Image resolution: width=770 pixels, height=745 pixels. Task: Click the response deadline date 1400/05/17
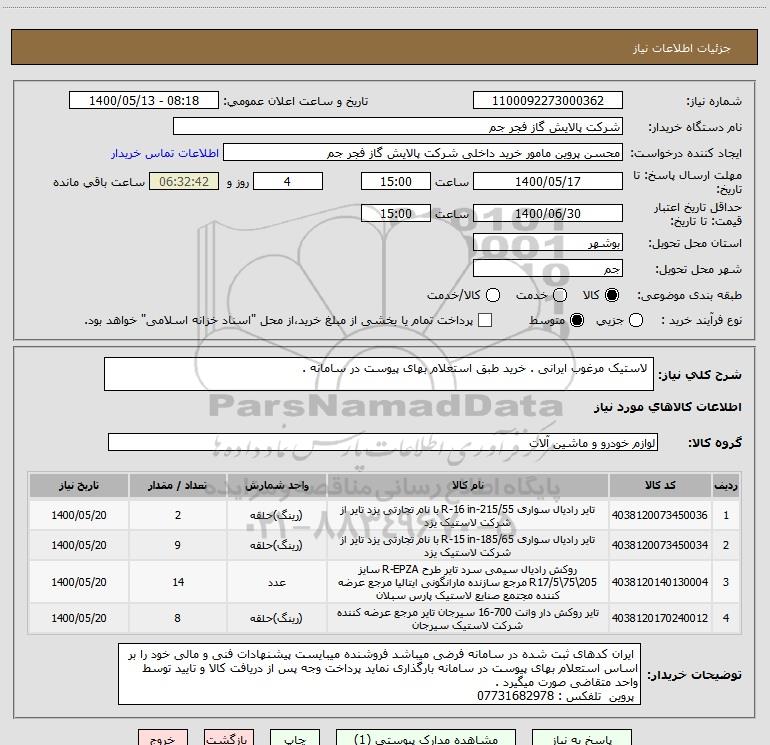(548, 181)
